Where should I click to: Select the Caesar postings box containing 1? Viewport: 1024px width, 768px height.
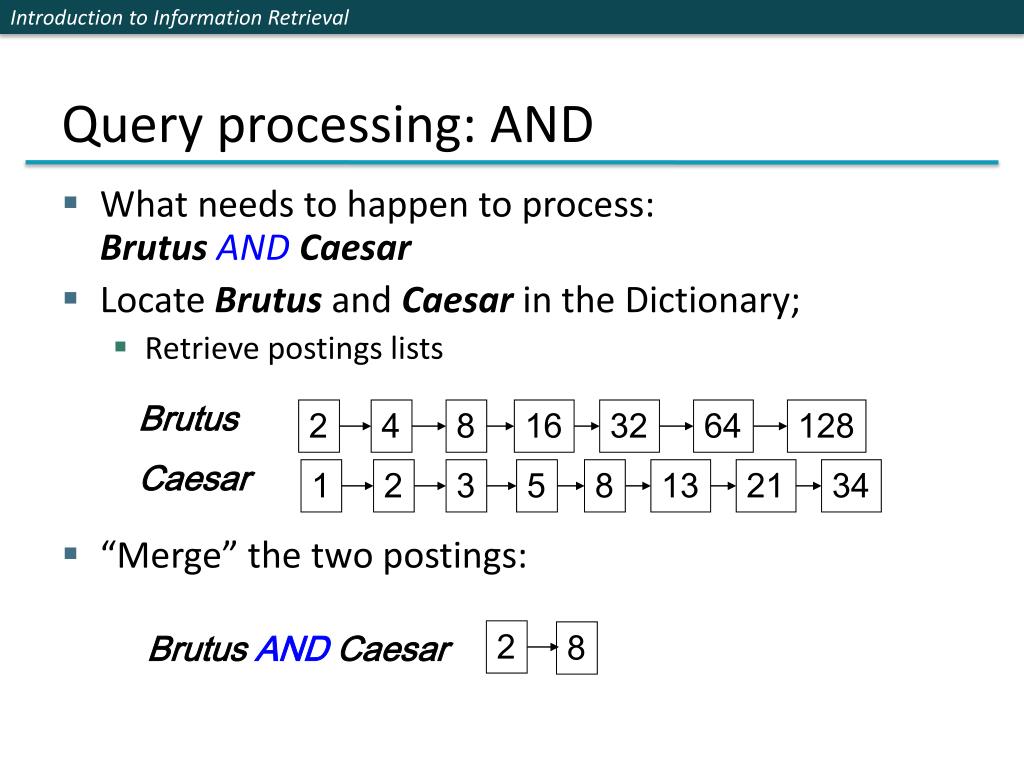click(x=321, y=485)
